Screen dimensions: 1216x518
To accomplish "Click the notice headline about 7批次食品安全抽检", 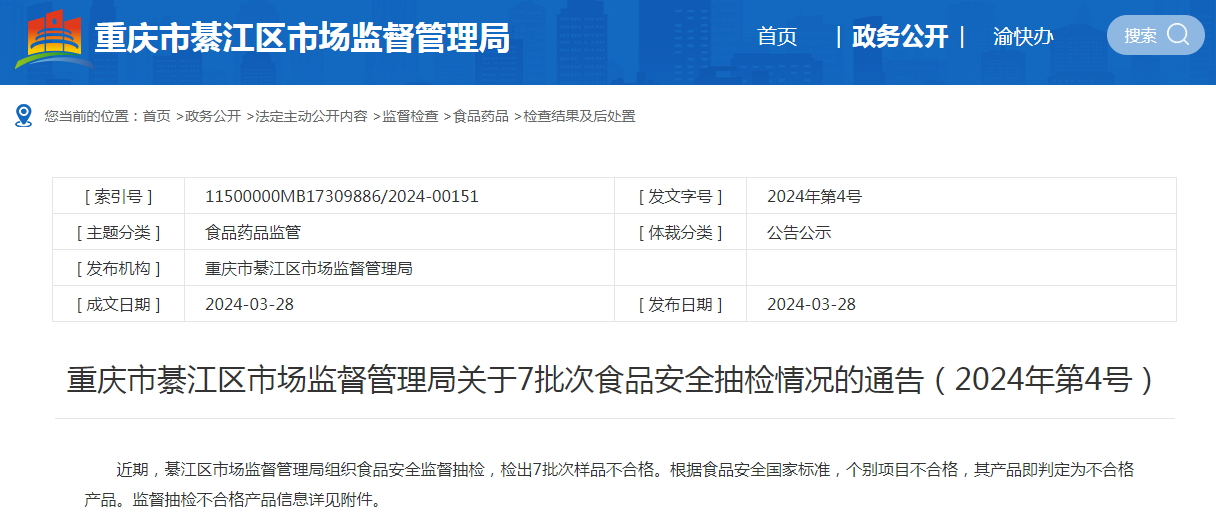I will 610,380.
